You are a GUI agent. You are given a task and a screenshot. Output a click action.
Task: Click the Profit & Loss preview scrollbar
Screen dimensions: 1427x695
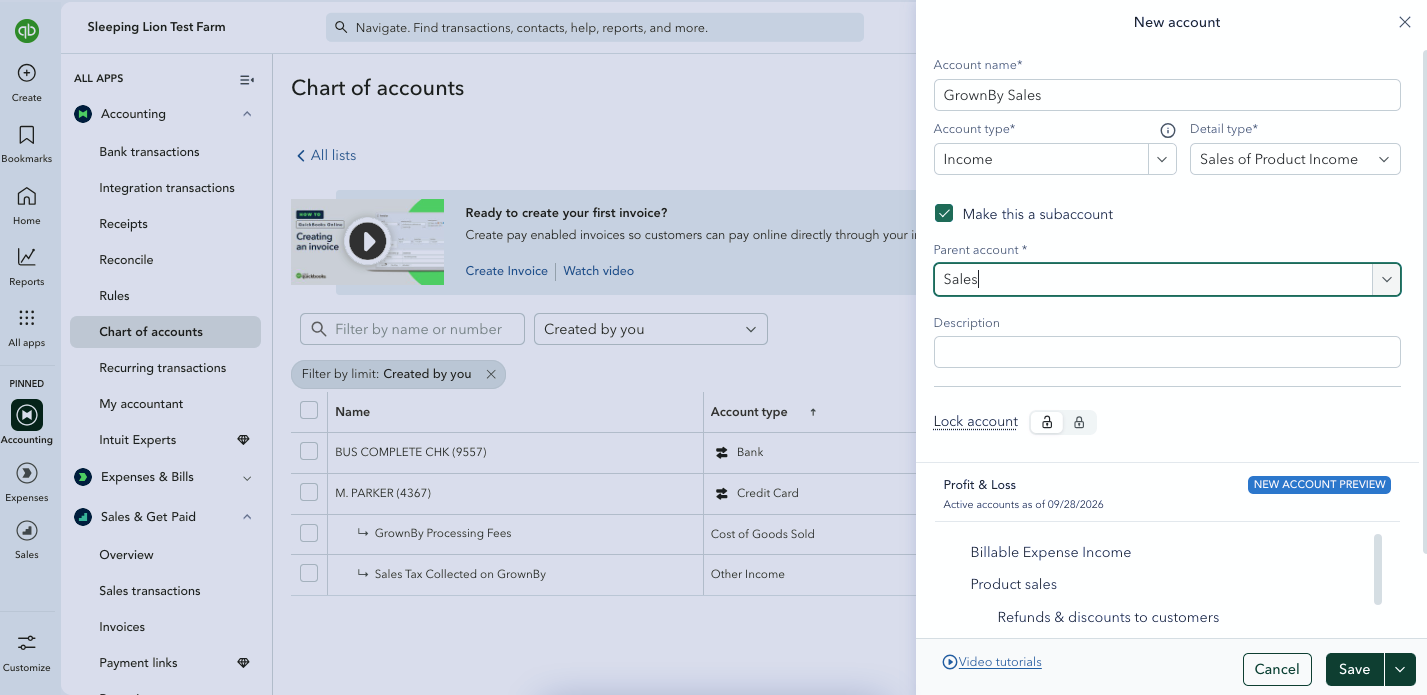pyautogui.click(x=1378, y=570)
